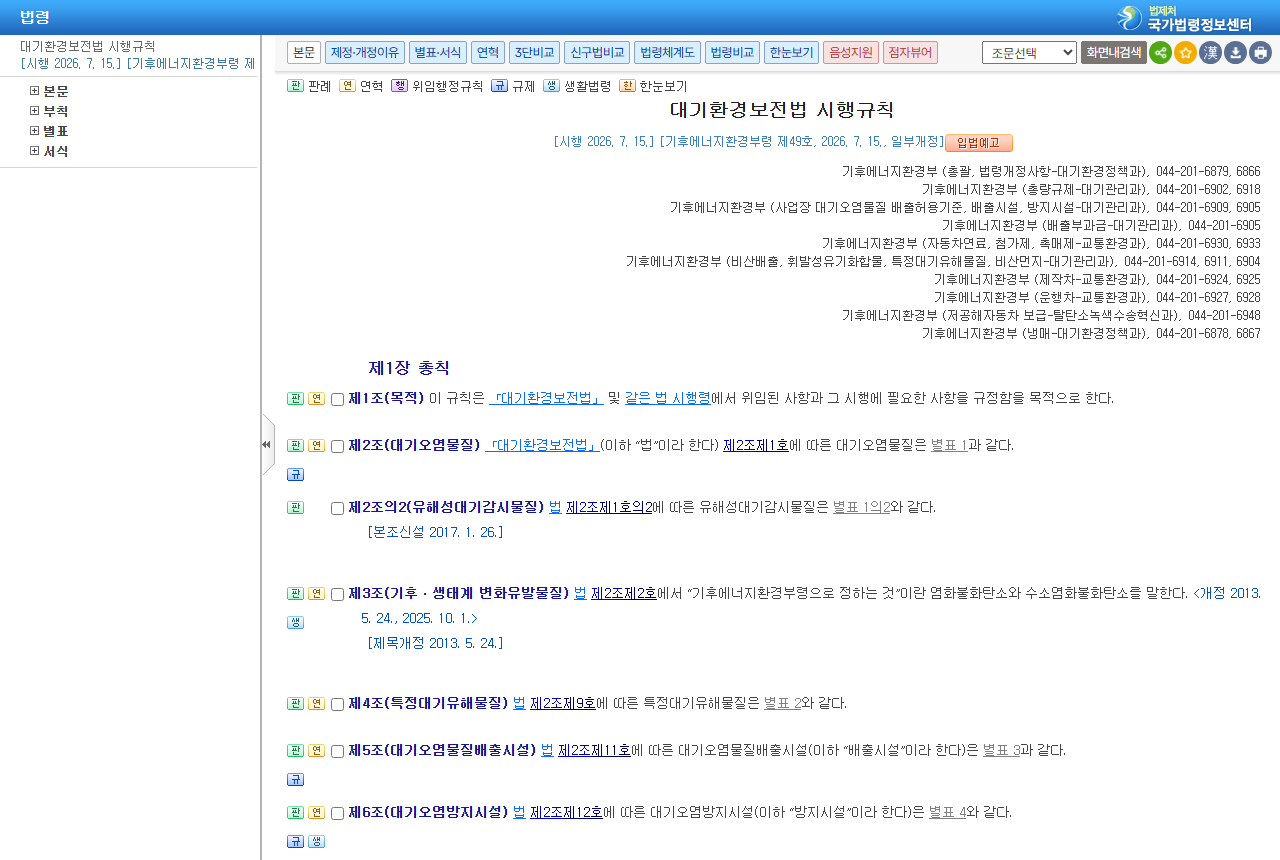Click the 판 icon beside 제2조의2
Viewport: 1280px width, 860px height.
(x=295, y=507)
